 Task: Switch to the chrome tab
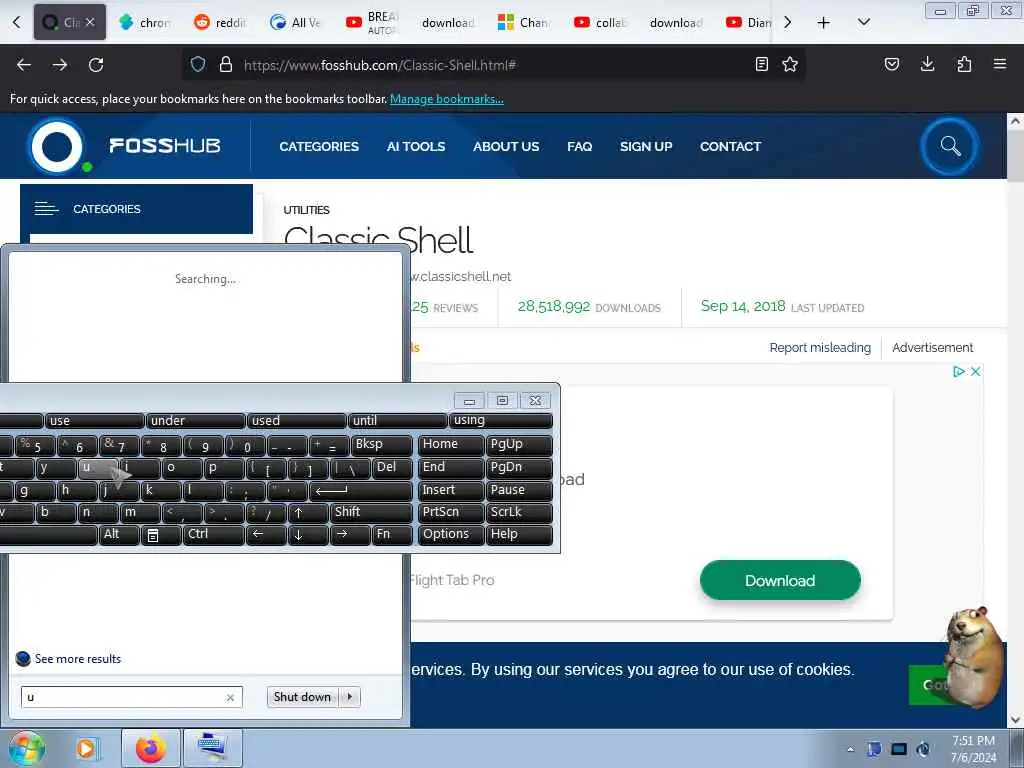pyautogui.click(x=146, y=22)
